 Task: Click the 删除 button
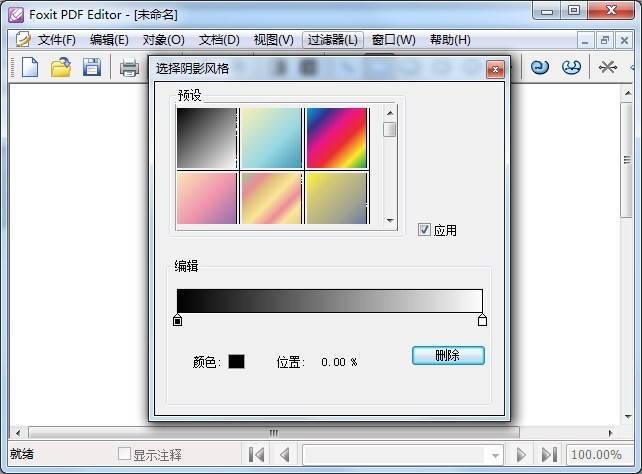point(448,355)
